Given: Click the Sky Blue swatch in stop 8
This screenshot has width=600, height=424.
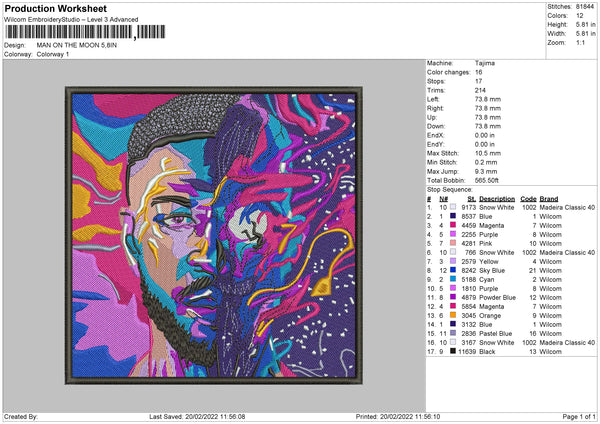Looking at the screenshot, I should pyautogui.click(x=453, y=270).
